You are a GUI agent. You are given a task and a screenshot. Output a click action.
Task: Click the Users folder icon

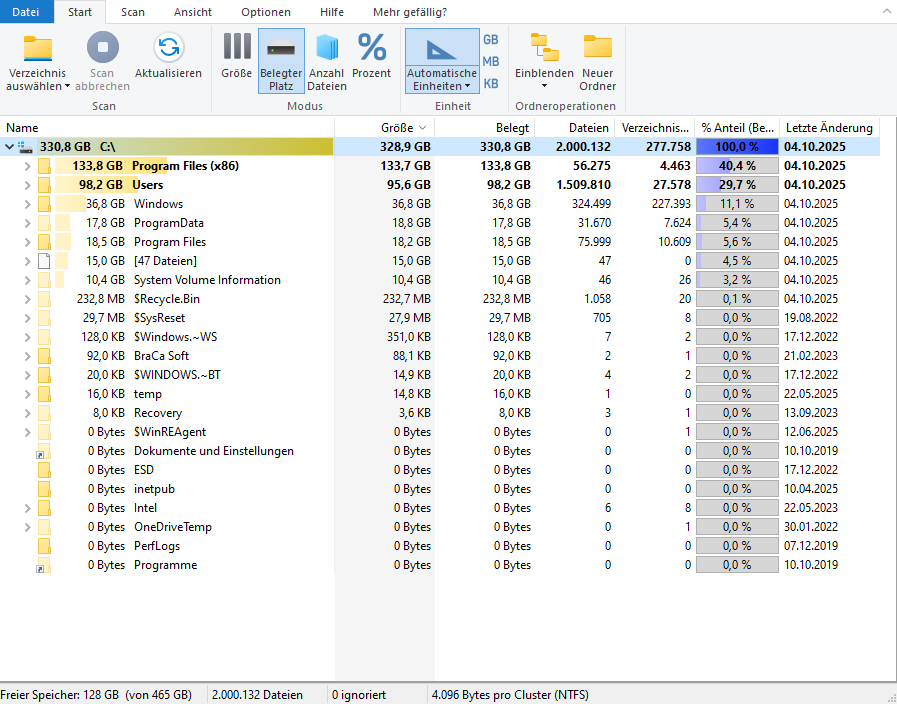(x=44, y=185)
